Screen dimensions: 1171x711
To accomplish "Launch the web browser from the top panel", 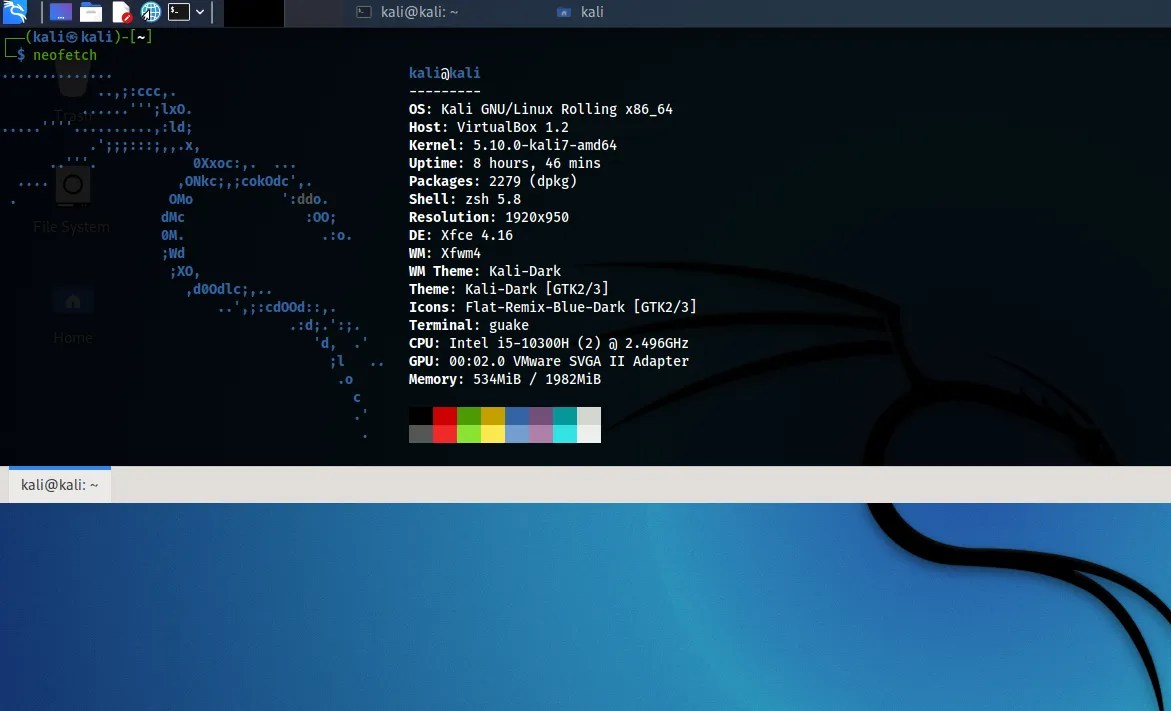I will pos(150,12).
